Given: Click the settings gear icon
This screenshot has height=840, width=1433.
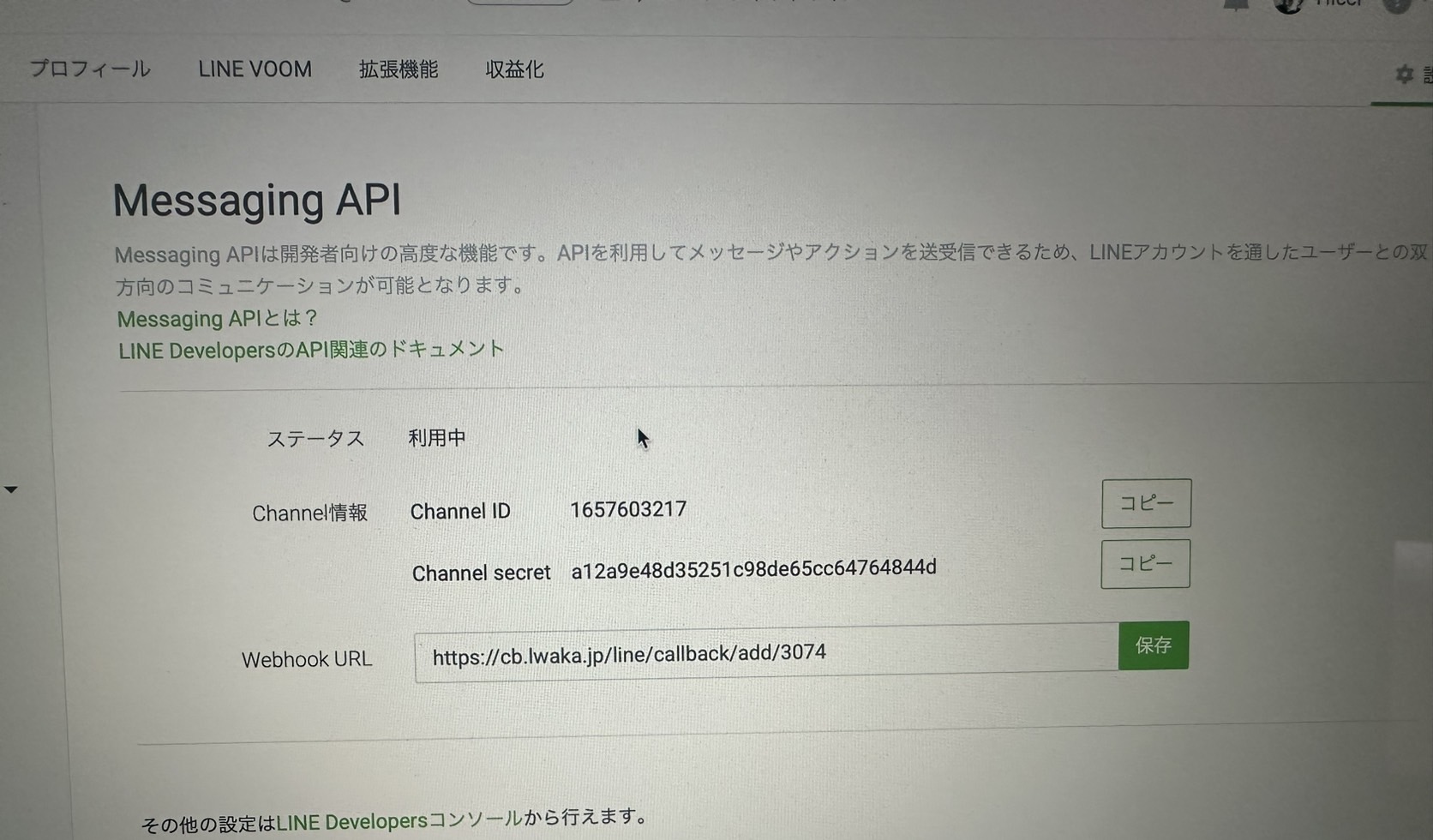Looking at the screenshot, I should (x=1404, y=75).
